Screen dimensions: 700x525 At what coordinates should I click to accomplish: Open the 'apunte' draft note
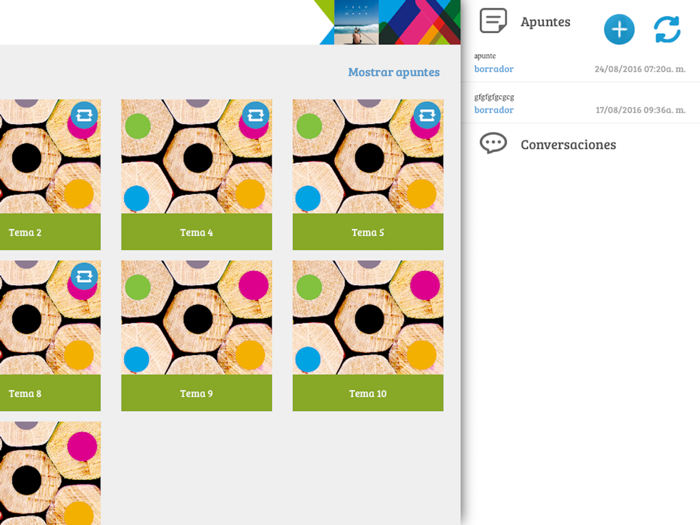point(580,62)
